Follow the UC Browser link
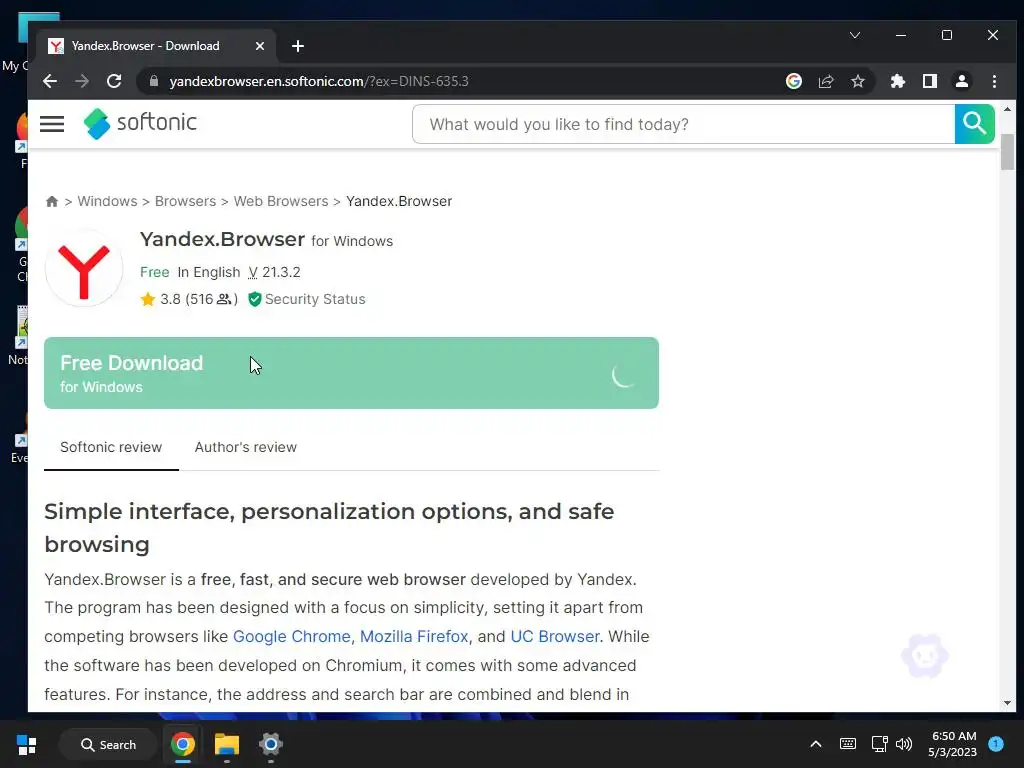Viewport: 1024px width, 768px height. [x=555, y=636]
